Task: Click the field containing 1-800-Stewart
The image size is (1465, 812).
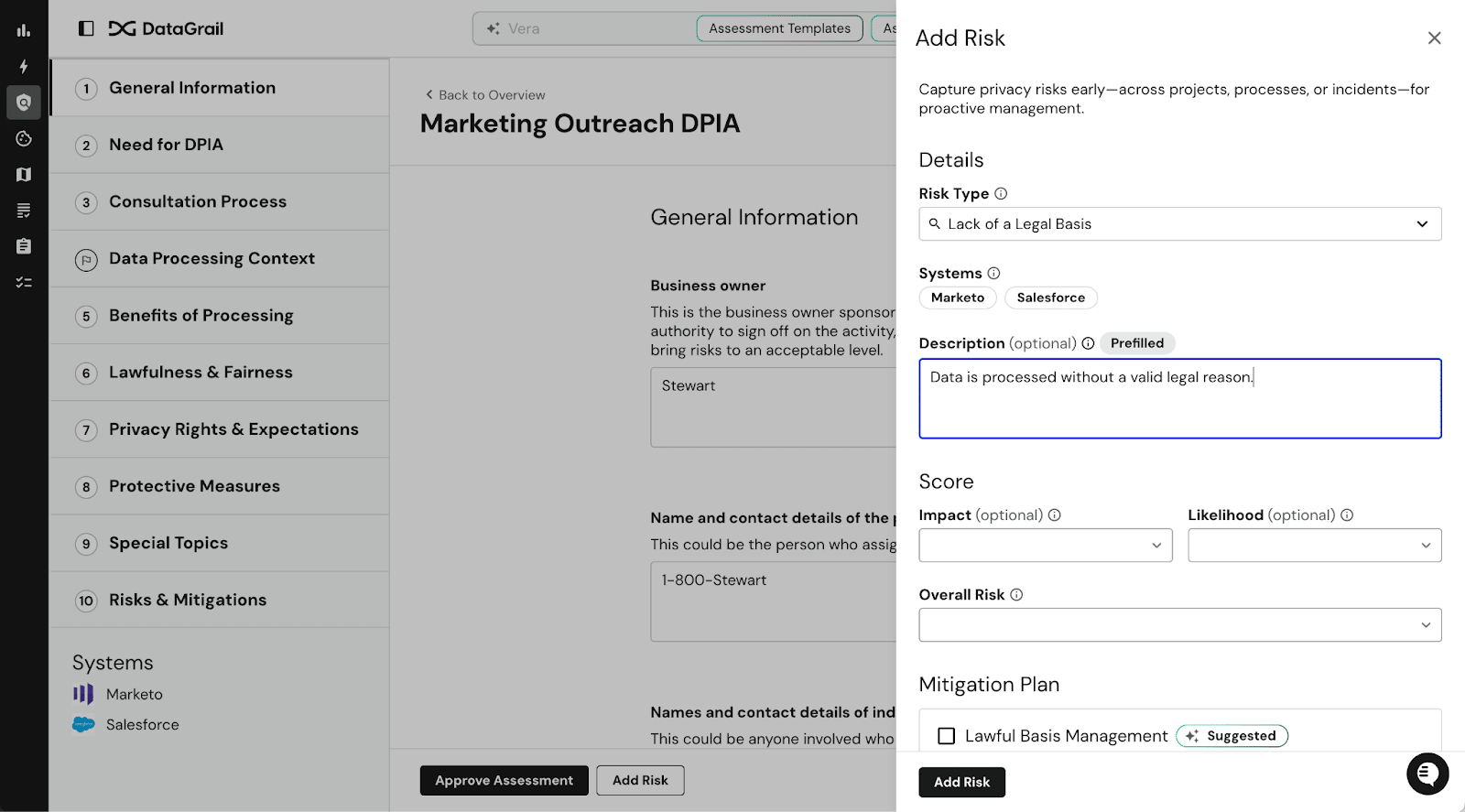Action: [x=774, y=601]
